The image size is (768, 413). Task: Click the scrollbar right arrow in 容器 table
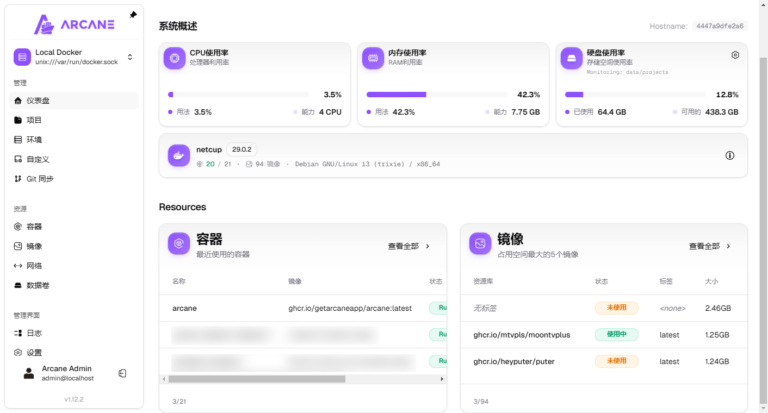pyautogui.click(x=442, y=379)
